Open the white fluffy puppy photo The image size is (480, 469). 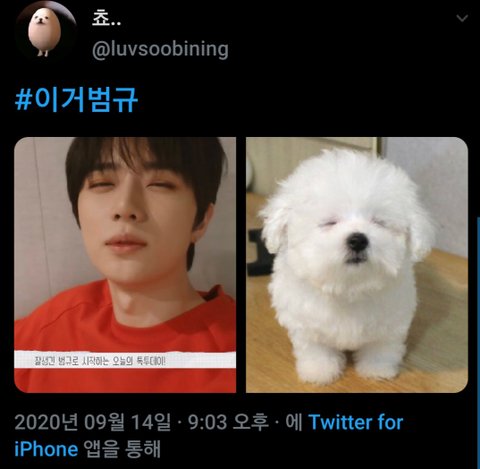357,265
